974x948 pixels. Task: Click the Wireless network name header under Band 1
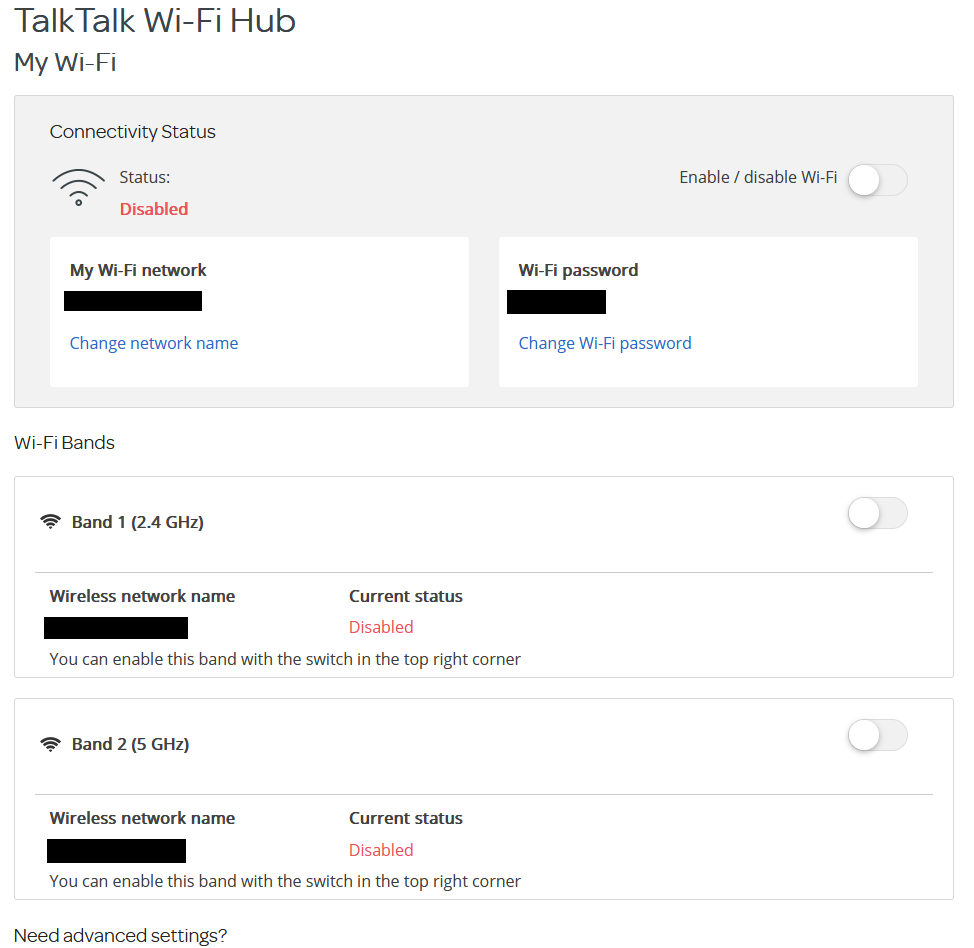(142, 595)
